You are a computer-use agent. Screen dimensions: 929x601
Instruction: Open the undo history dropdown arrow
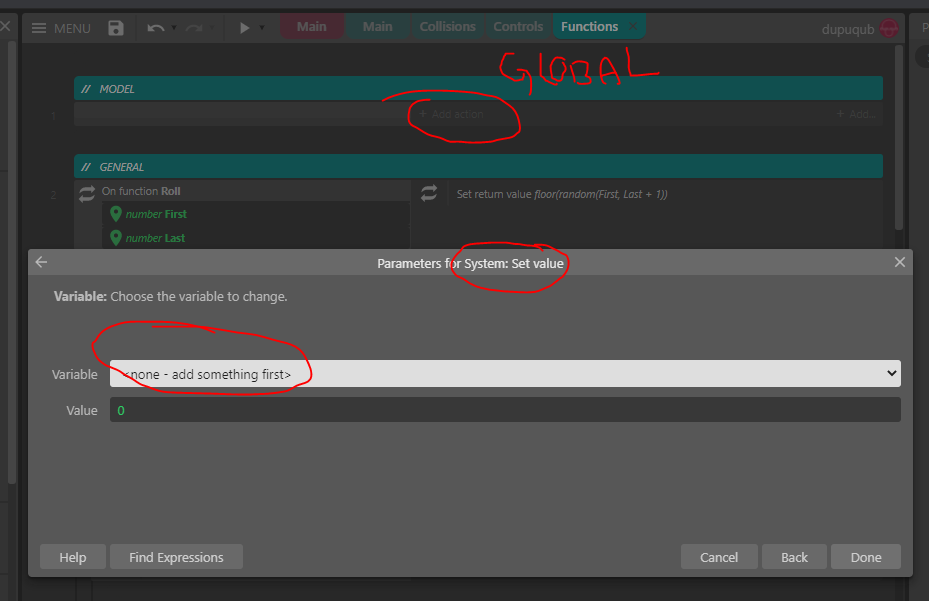click(x=174, y=28)
